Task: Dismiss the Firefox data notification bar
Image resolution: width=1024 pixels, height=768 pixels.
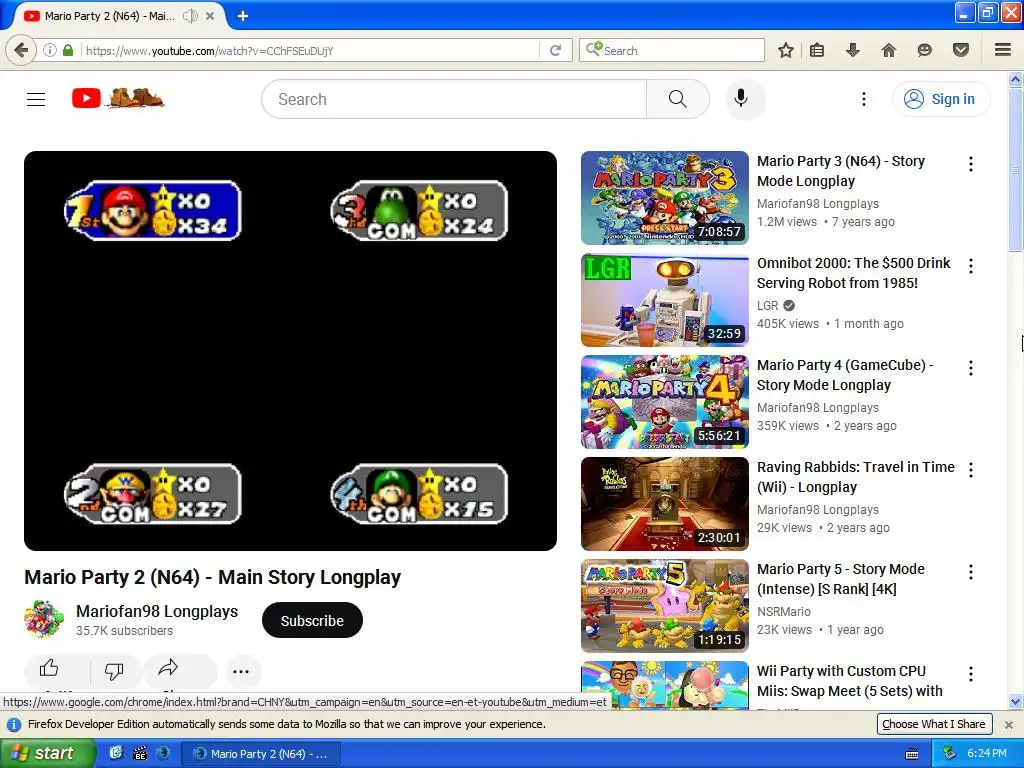Action: click(x=1009, y=725)
